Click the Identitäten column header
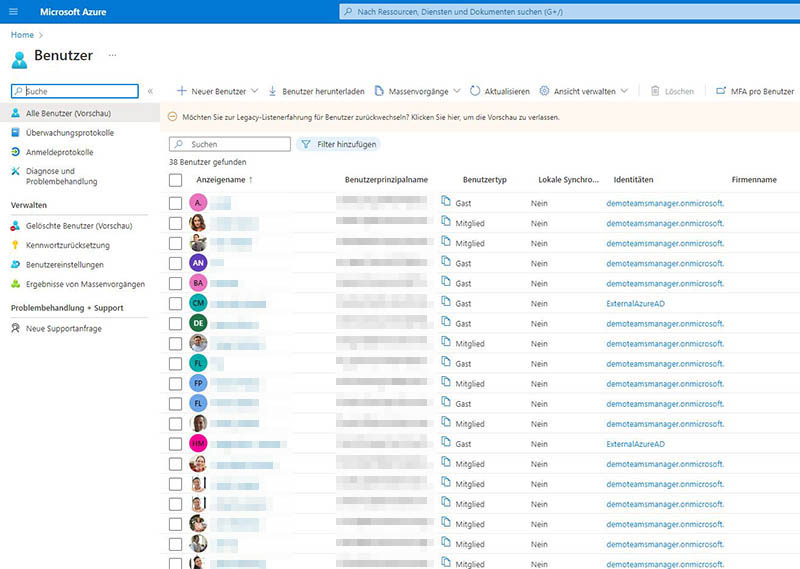This screenshot has width=800, height=569. tap(633, 180)
